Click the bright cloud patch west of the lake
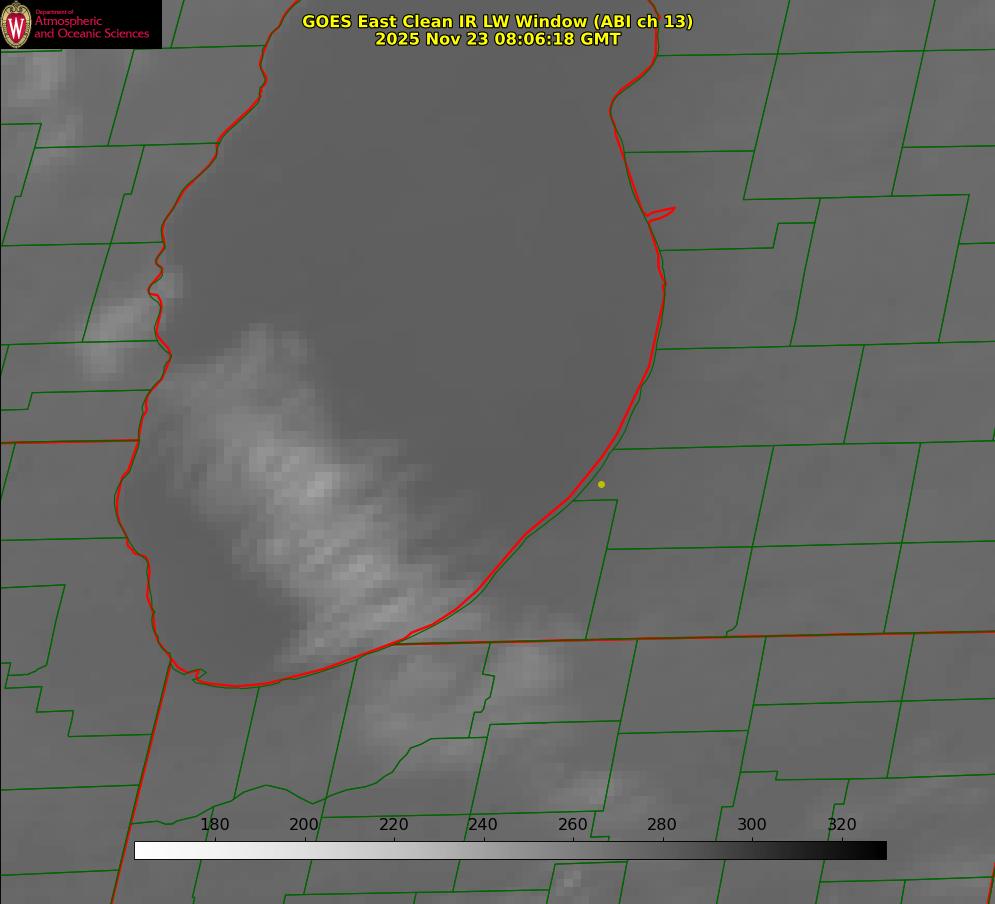Image resolution: width=995 pixels, height=904 pixels. pyautogui.click(x=120, y=325)
